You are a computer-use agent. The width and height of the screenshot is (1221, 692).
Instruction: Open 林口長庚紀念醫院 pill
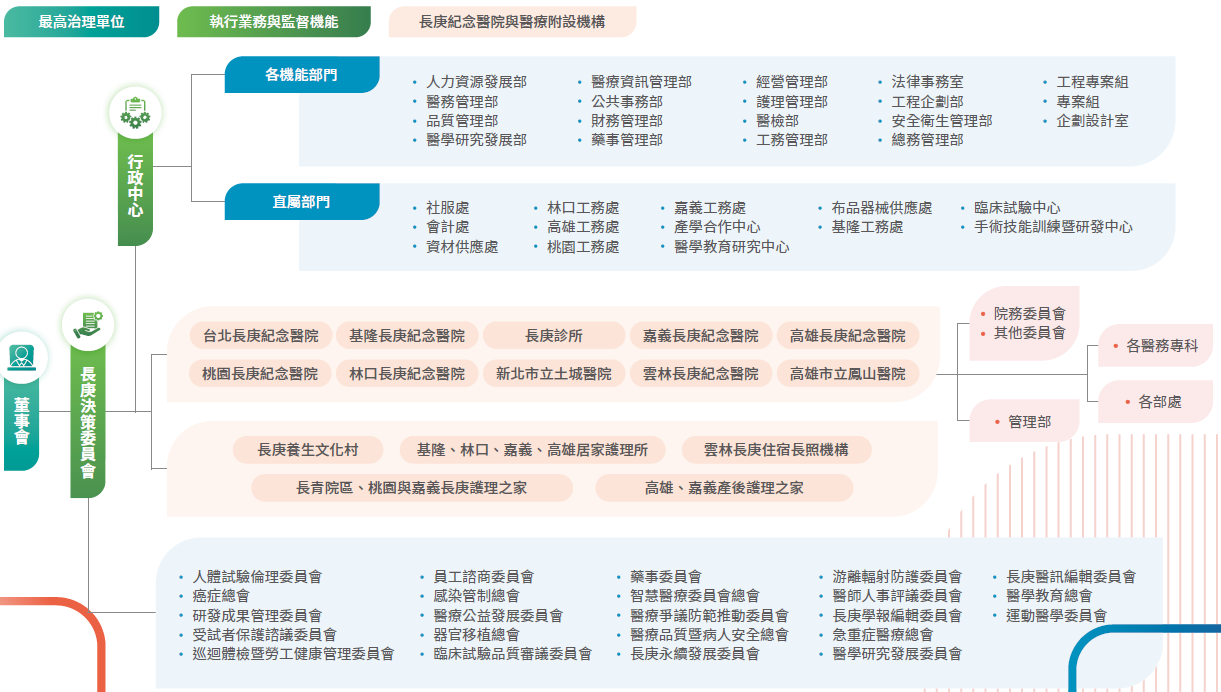coord(407,374)
